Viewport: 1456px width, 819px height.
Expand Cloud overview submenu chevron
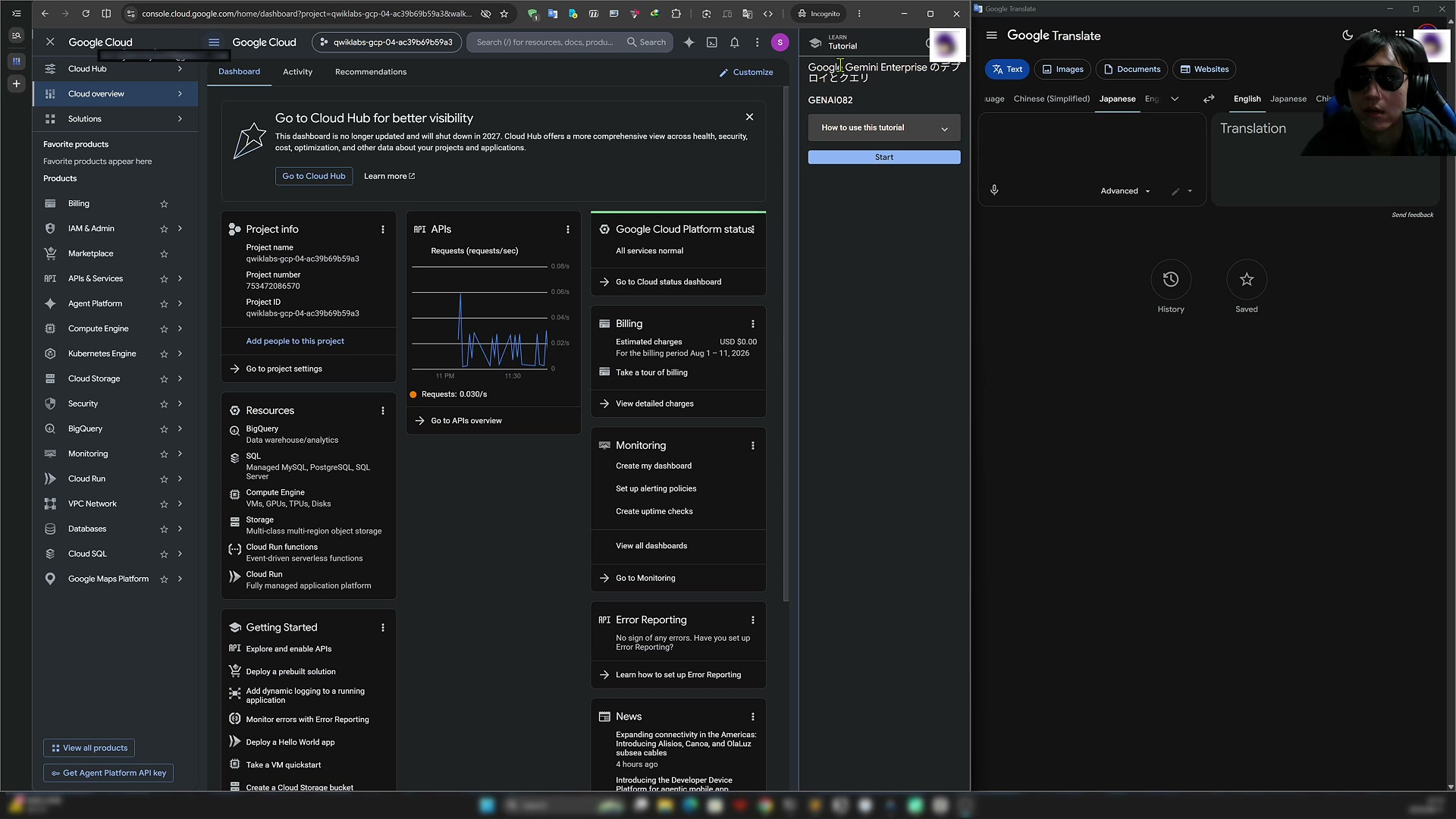pos(180,94)
